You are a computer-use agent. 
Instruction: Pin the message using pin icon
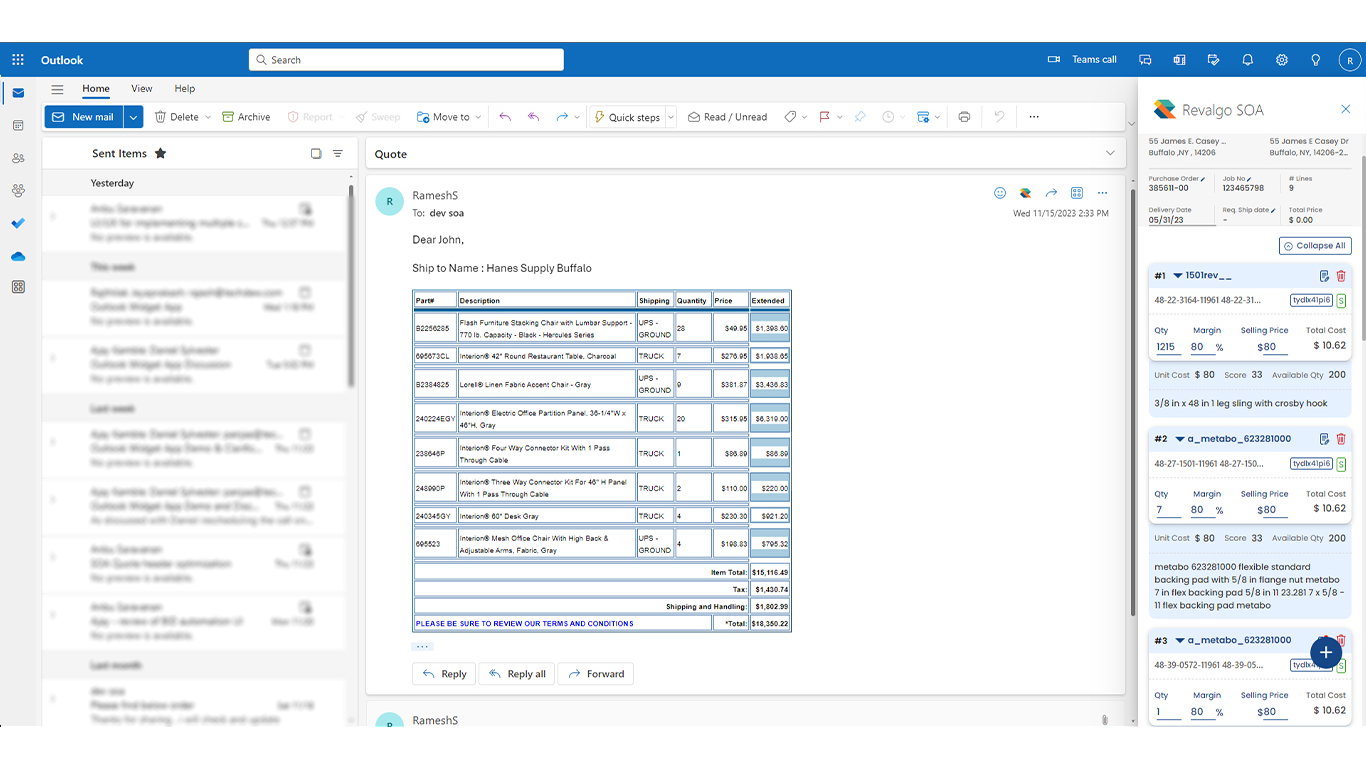point(860,117)
